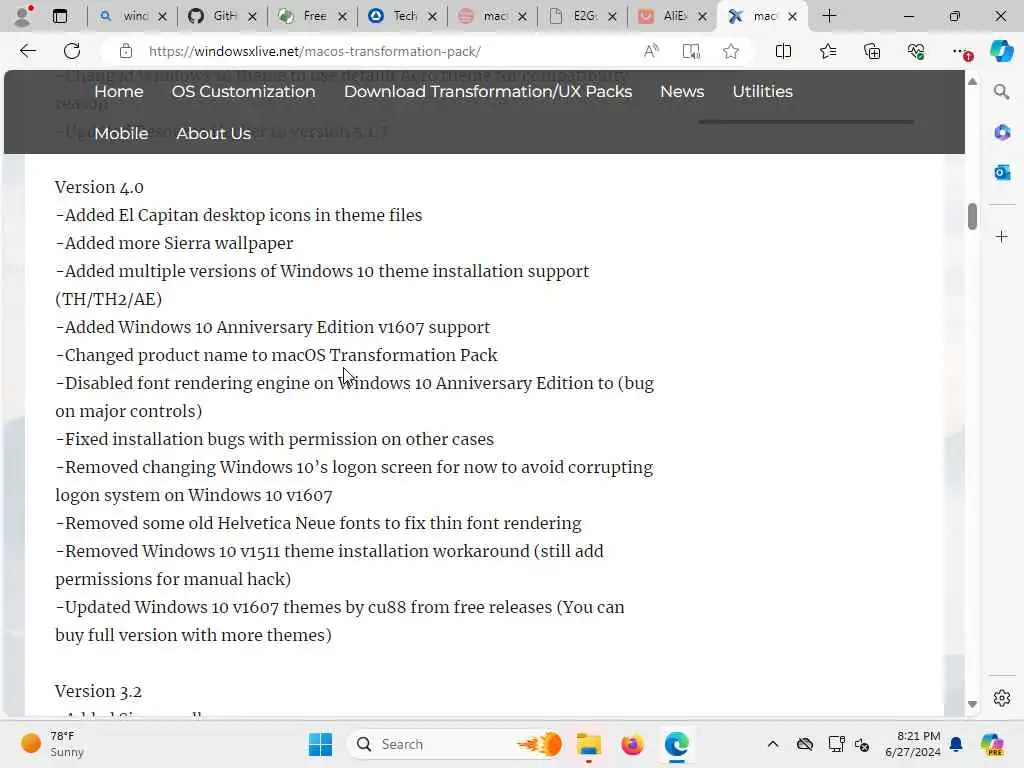Open the About Us page
1024x768 pixels.
click(214, 133)
